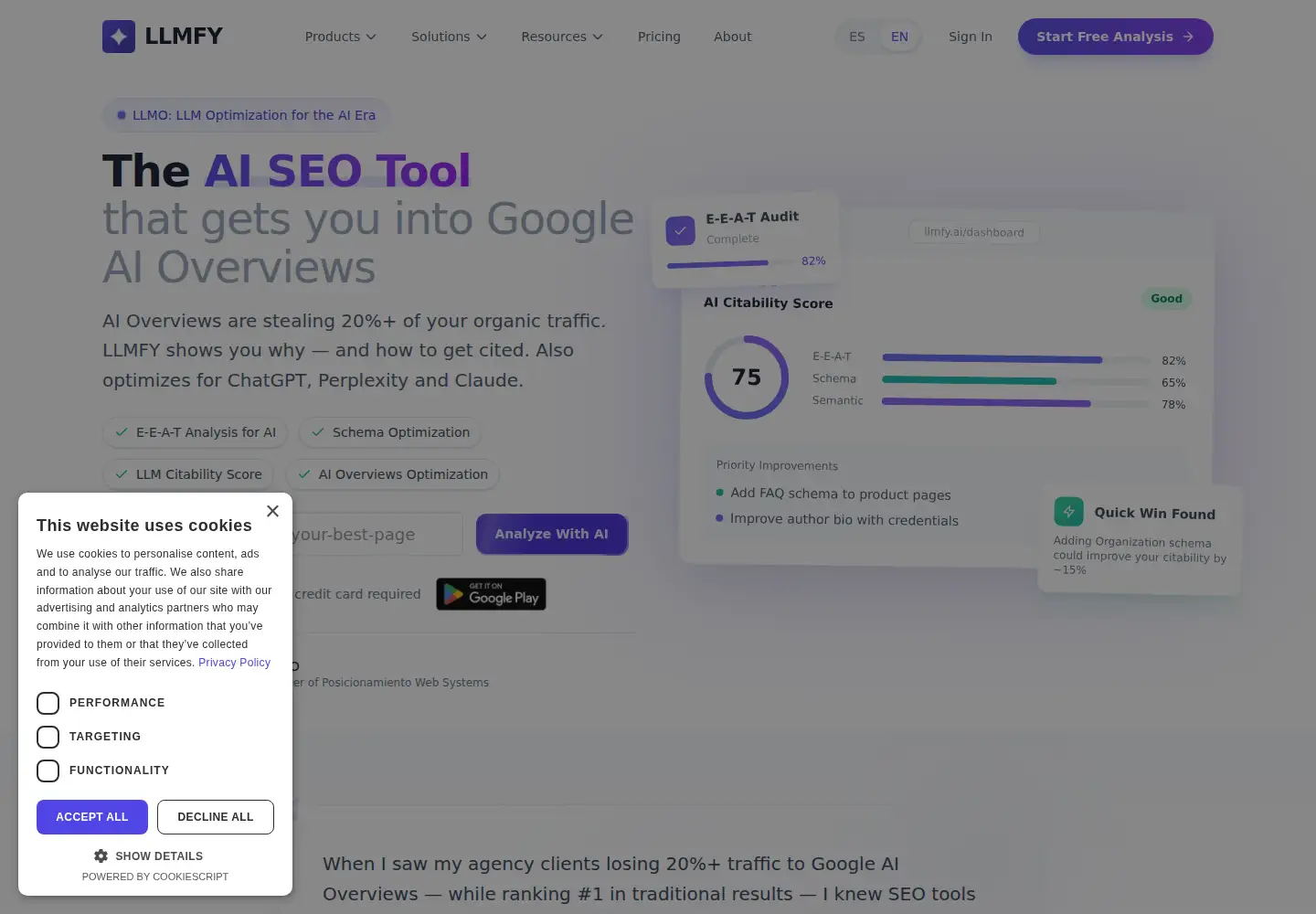This screenshot has height=914, width=1316.
Task: Click the Semantic 78% progress bar
Action: tap(1016, 403)
